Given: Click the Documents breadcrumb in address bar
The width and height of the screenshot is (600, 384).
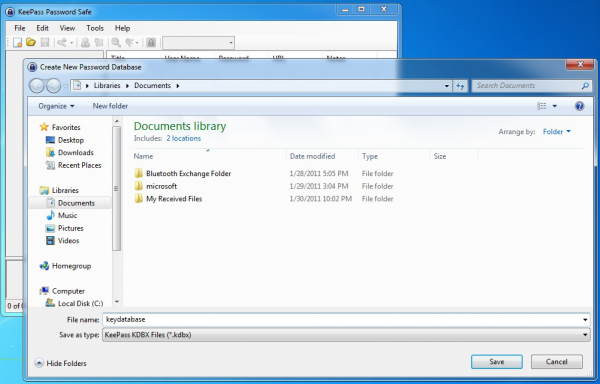Looking at the screenshot, I should (x=152, y=85).
